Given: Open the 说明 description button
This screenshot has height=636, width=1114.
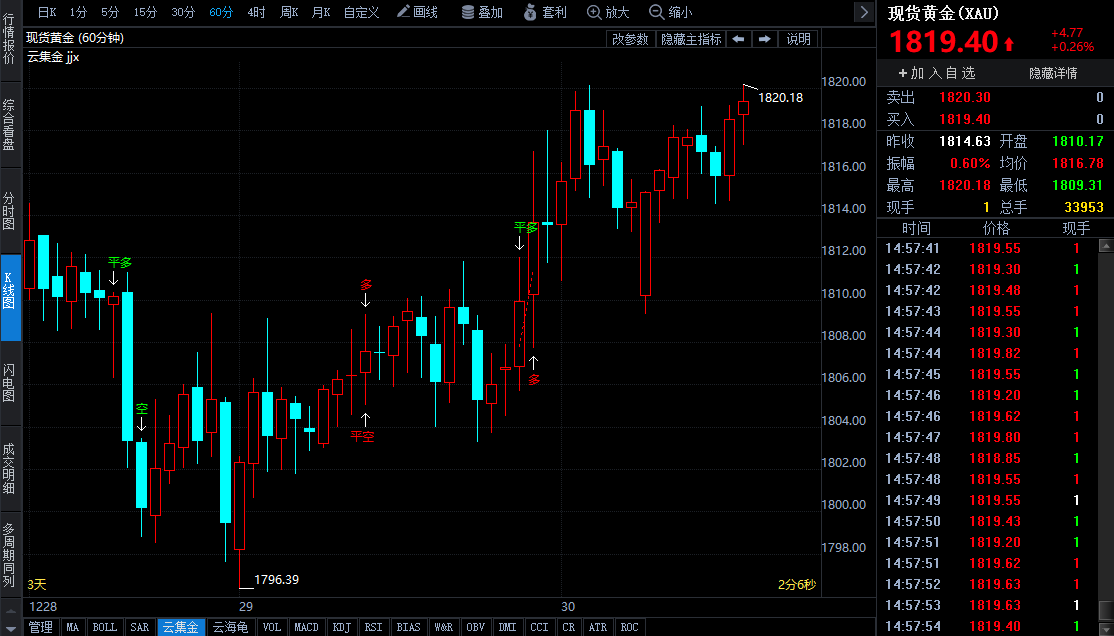Looking at the screenshot, I should tap(799, 39).
